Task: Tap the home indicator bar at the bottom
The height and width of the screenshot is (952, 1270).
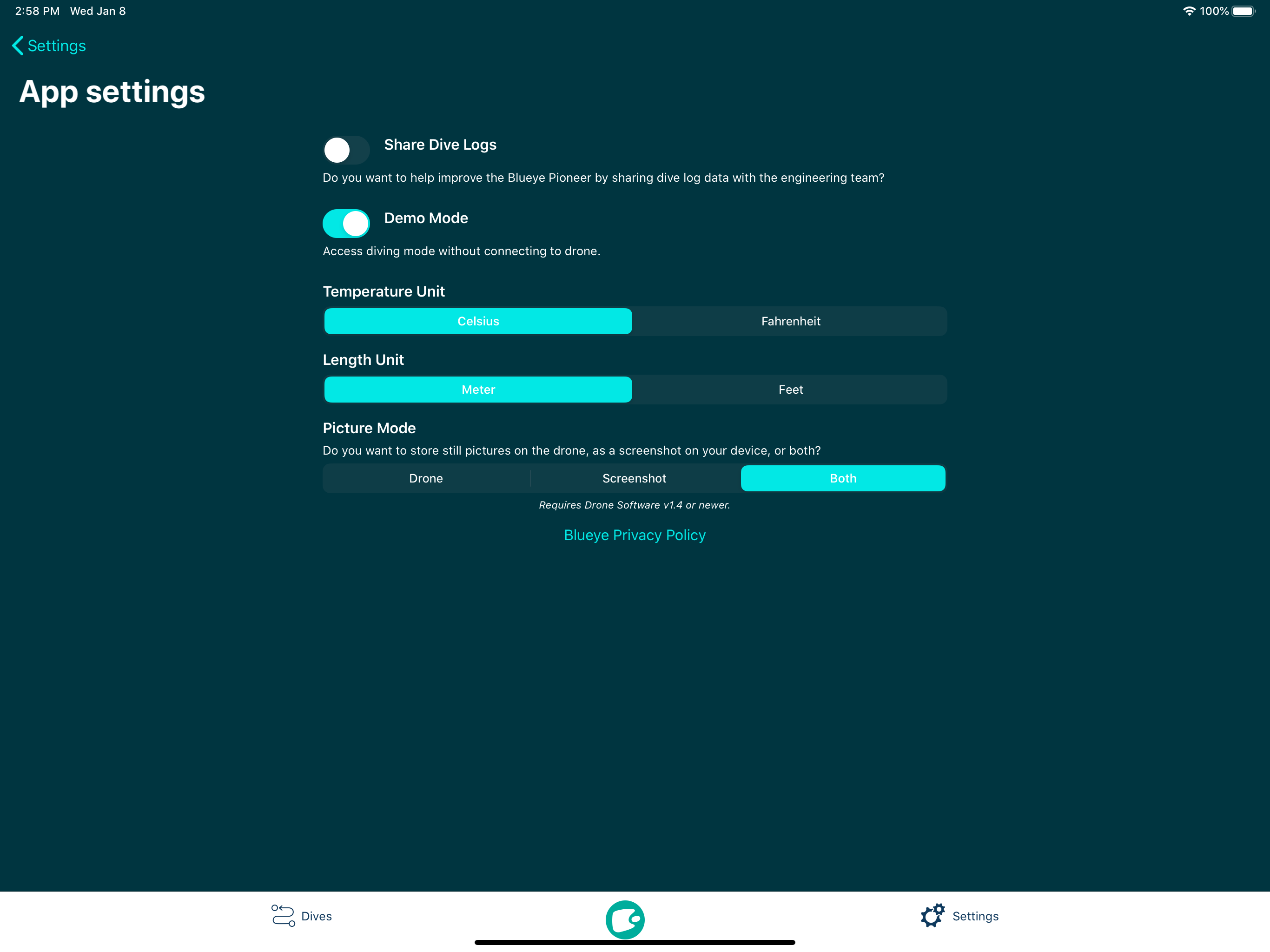Action: coord(635,942)
